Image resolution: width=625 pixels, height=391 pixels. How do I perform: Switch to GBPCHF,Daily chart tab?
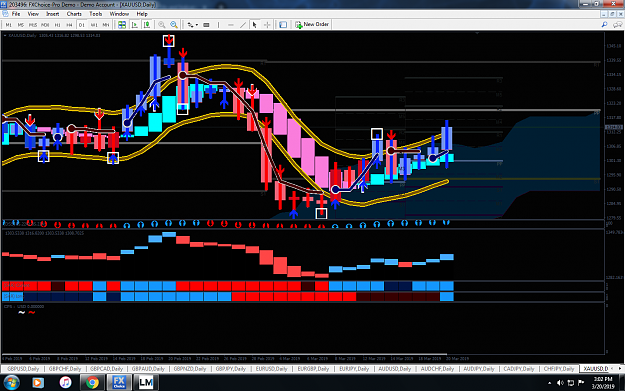65,369
